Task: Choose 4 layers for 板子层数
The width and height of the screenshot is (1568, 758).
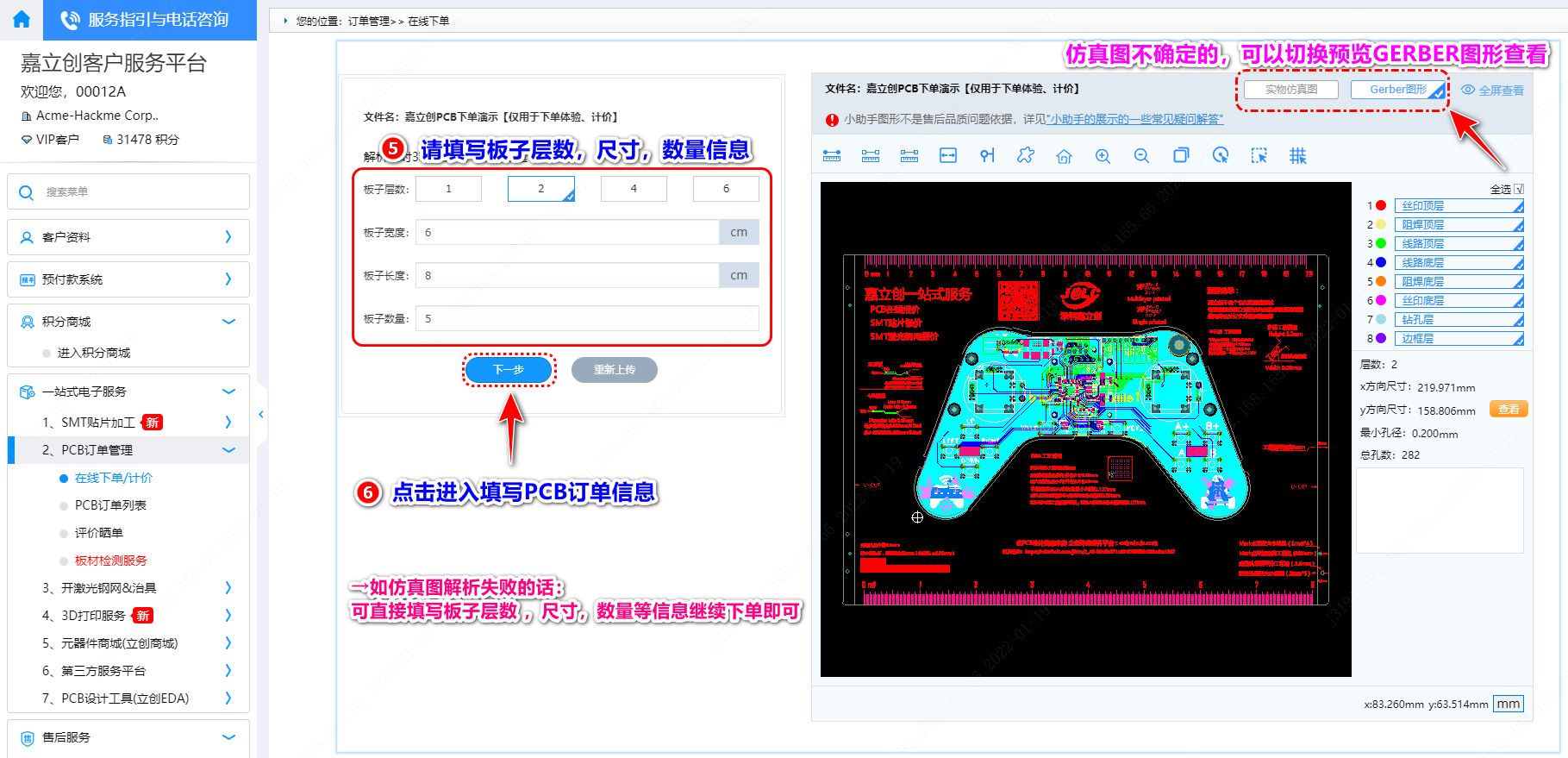Action: click(x=634, y=189)
